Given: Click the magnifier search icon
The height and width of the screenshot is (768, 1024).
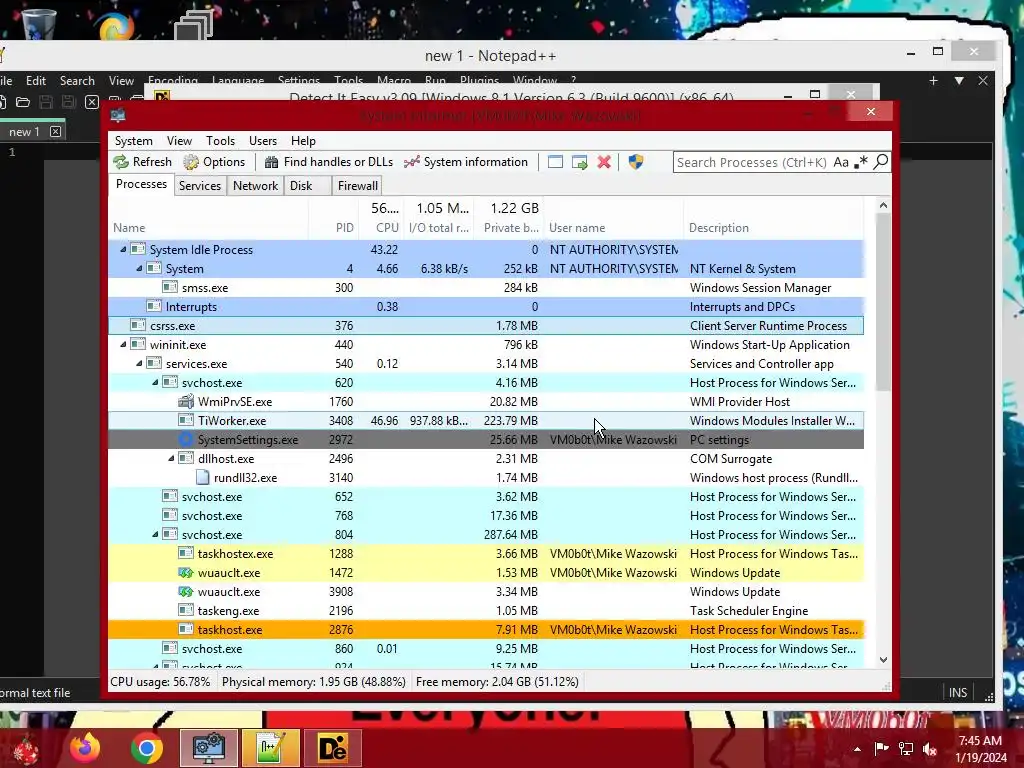Looking at the screenshot, I should click(x=880, y=161).
